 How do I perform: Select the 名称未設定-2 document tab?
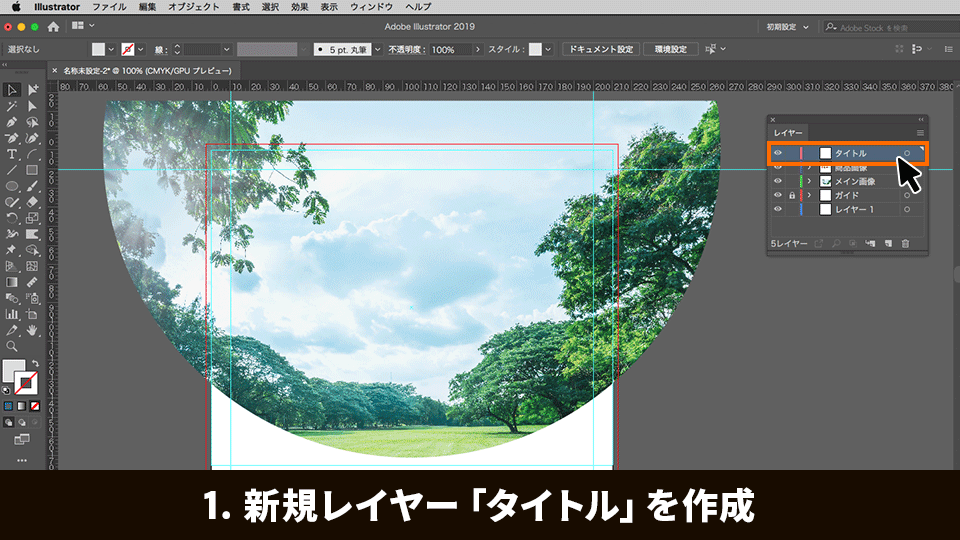coord(148,71)
